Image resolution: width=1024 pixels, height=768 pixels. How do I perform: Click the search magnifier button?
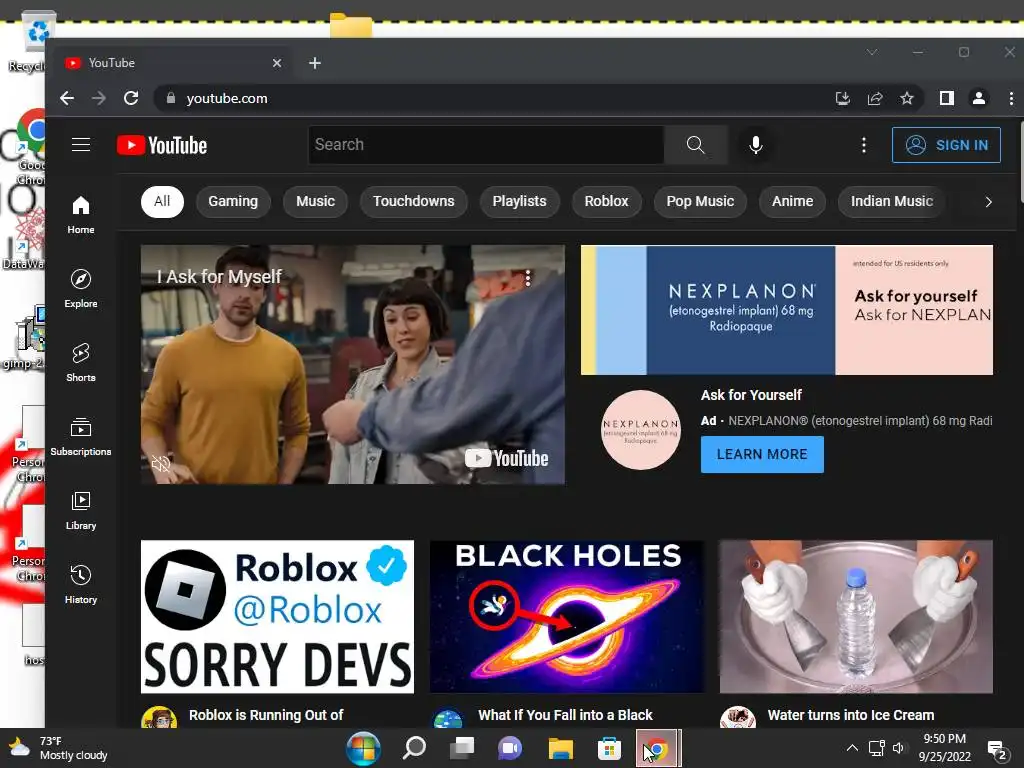tap(696, 144)
